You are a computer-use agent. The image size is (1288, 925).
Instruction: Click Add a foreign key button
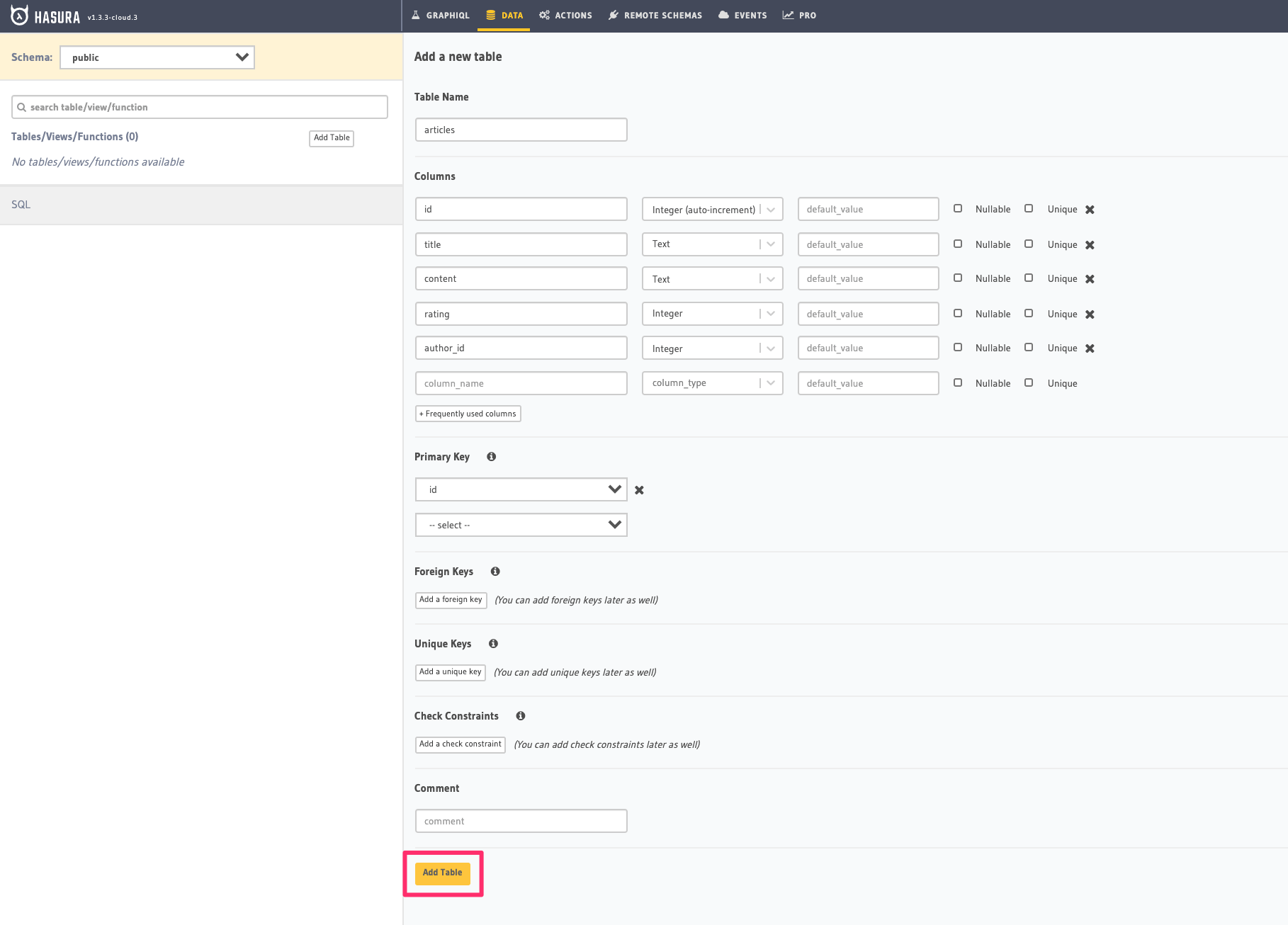click(x=451, y=600)
